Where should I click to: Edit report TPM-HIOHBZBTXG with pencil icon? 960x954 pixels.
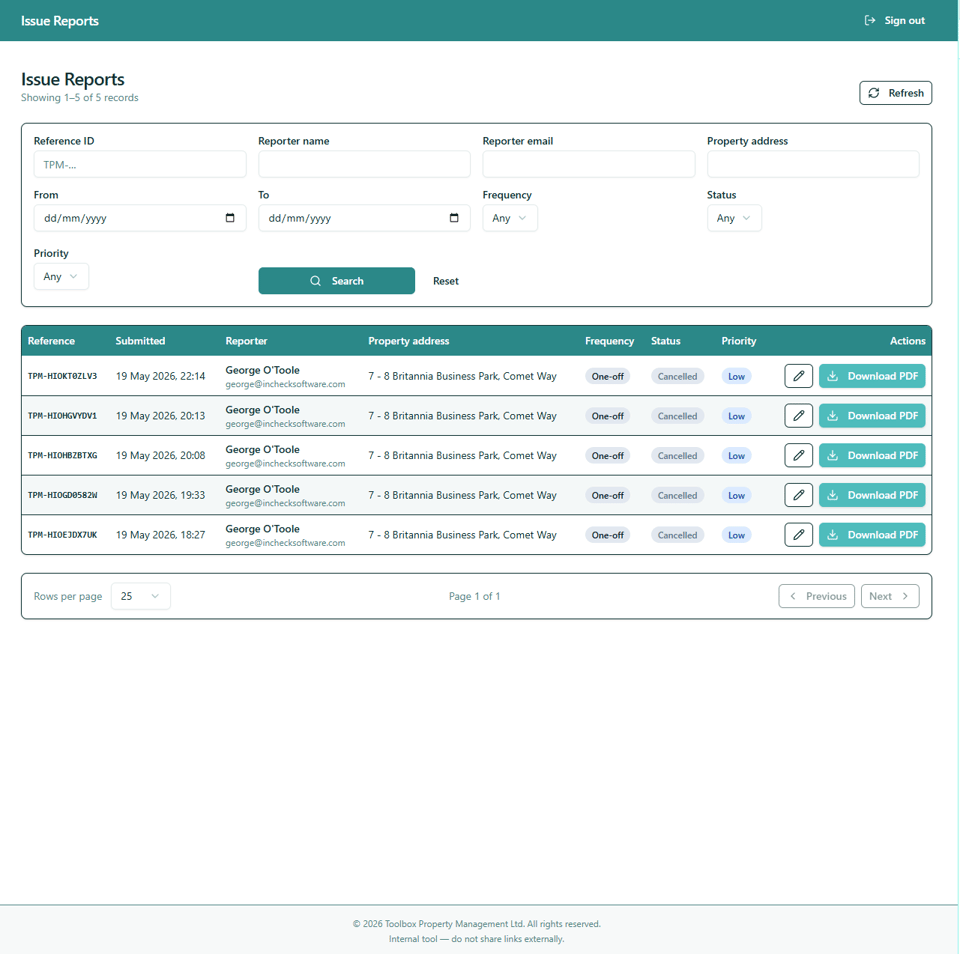pyautogui.click(x=798, y=456)
